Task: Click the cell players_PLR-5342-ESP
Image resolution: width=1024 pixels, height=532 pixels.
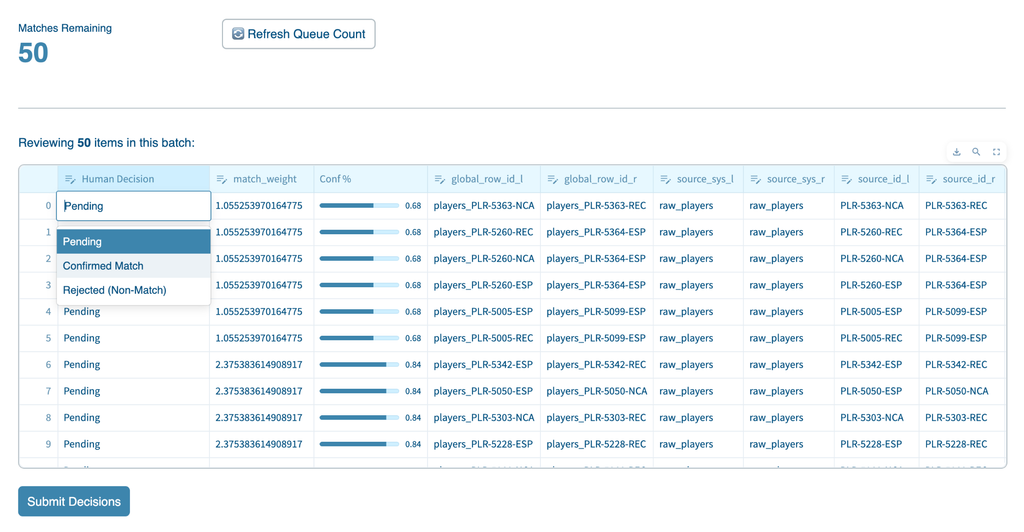Action: 484,364
